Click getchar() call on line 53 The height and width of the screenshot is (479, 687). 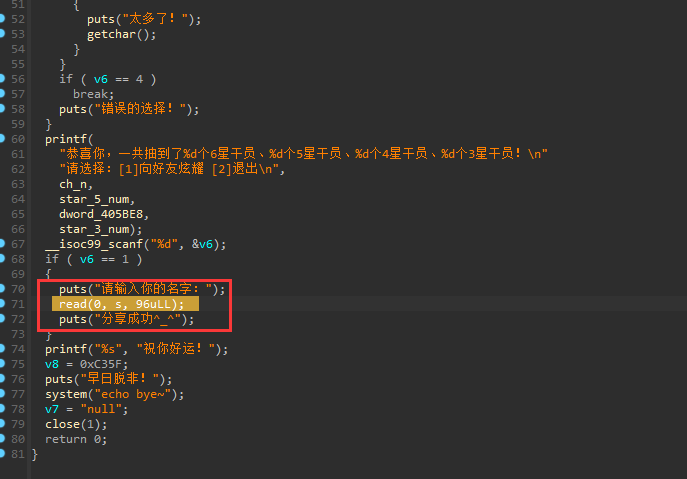click(x=122, y=34)
